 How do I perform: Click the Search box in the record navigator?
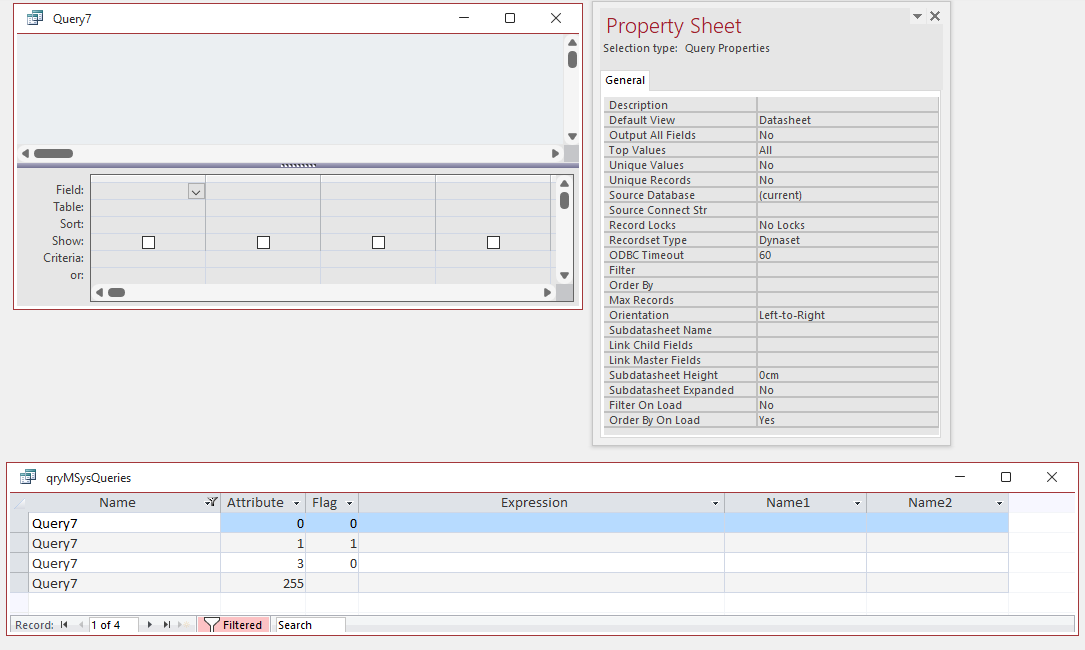tap(310, 625)
